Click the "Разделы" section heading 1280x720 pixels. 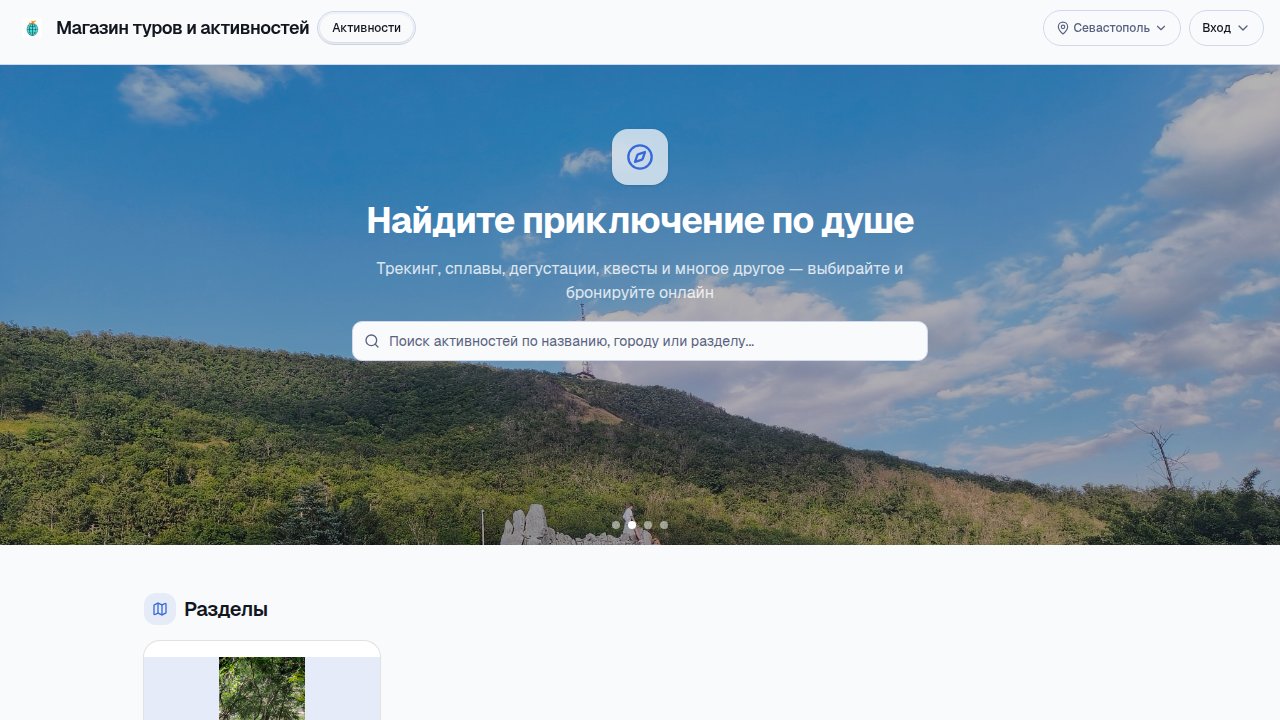pos(226,609)
